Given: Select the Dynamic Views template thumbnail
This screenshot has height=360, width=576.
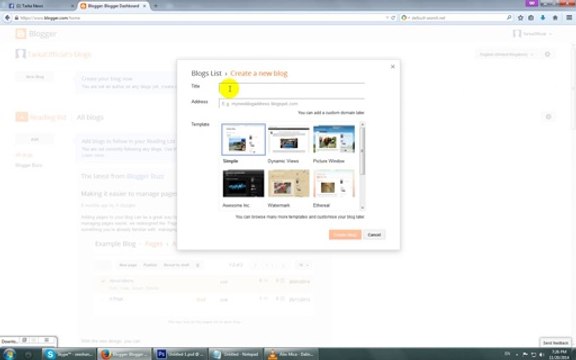Looking at the screenshot, I should [288, 139].
